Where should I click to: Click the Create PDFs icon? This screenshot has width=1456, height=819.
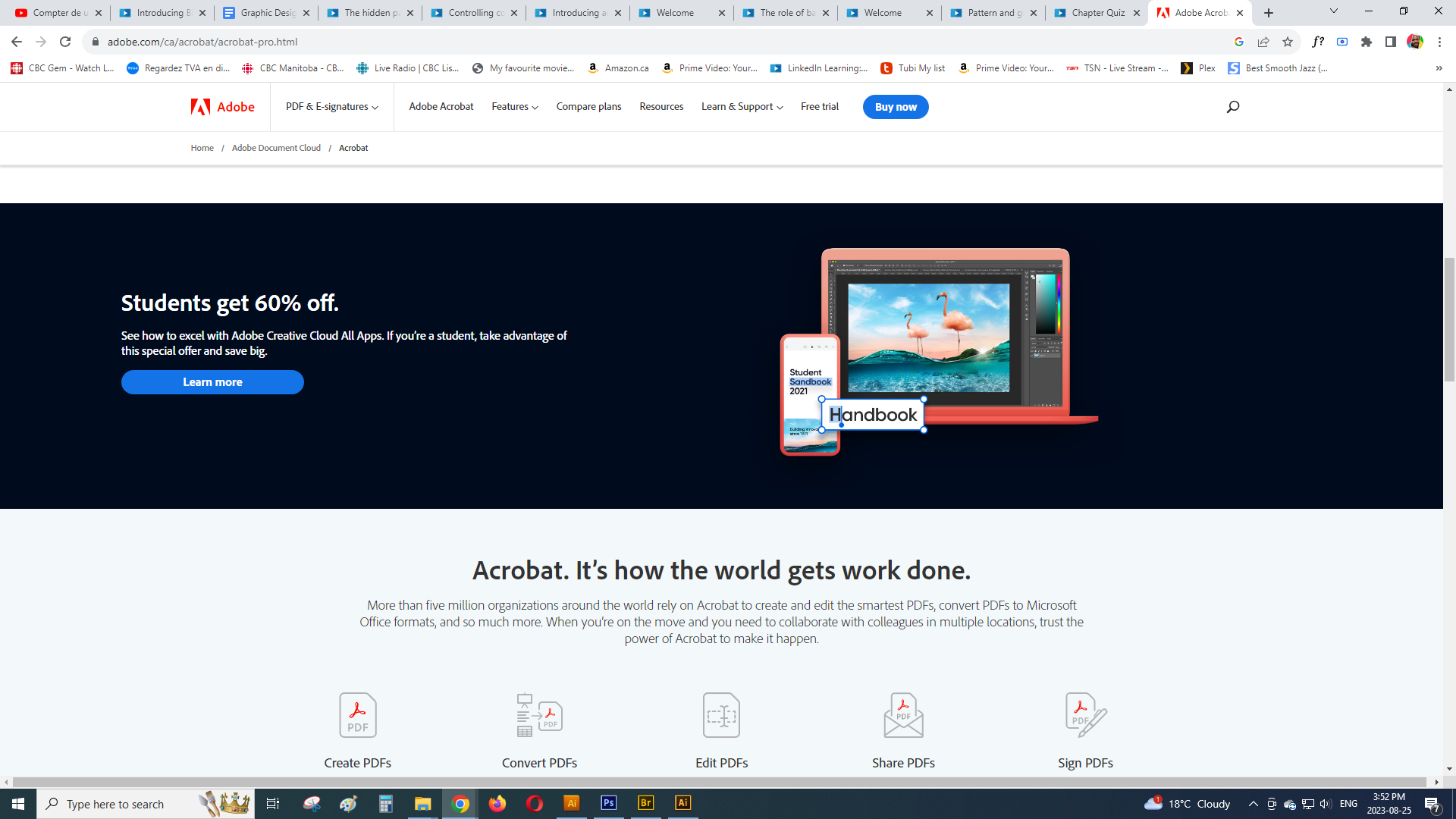[357, 714]
